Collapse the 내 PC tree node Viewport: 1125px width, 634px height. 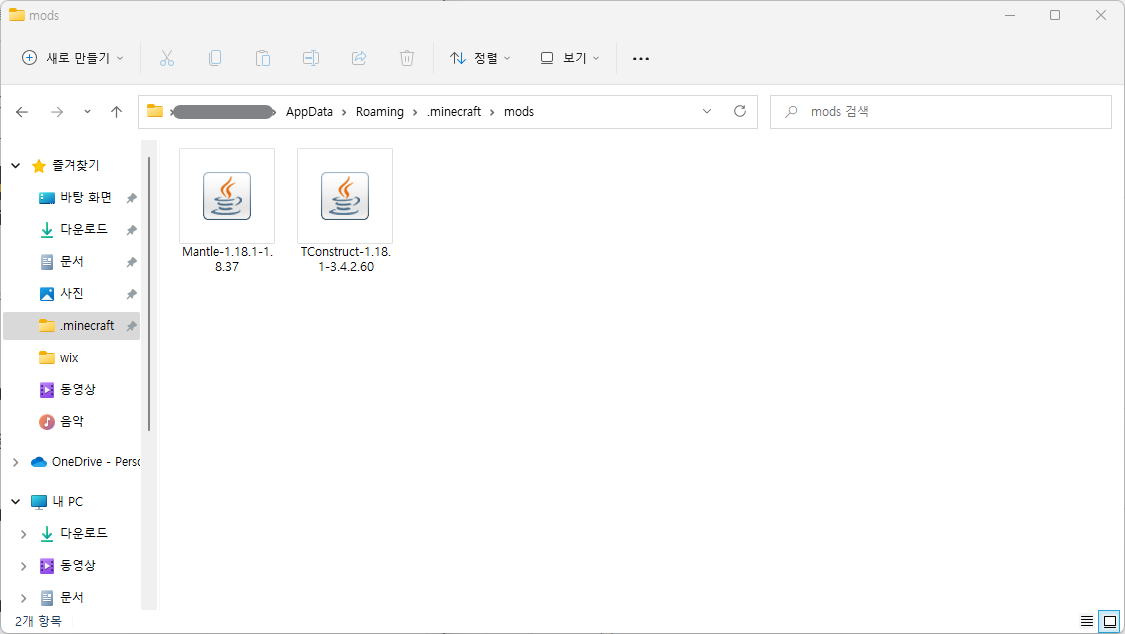(x=16, y=501)
